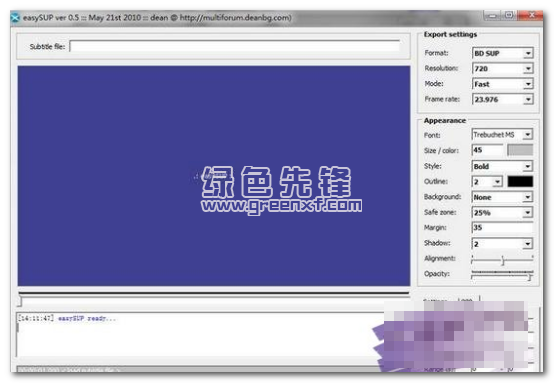Expand the Outline width dropdown
This screenshot has height=383, width=554.
(x=487, y=182)
